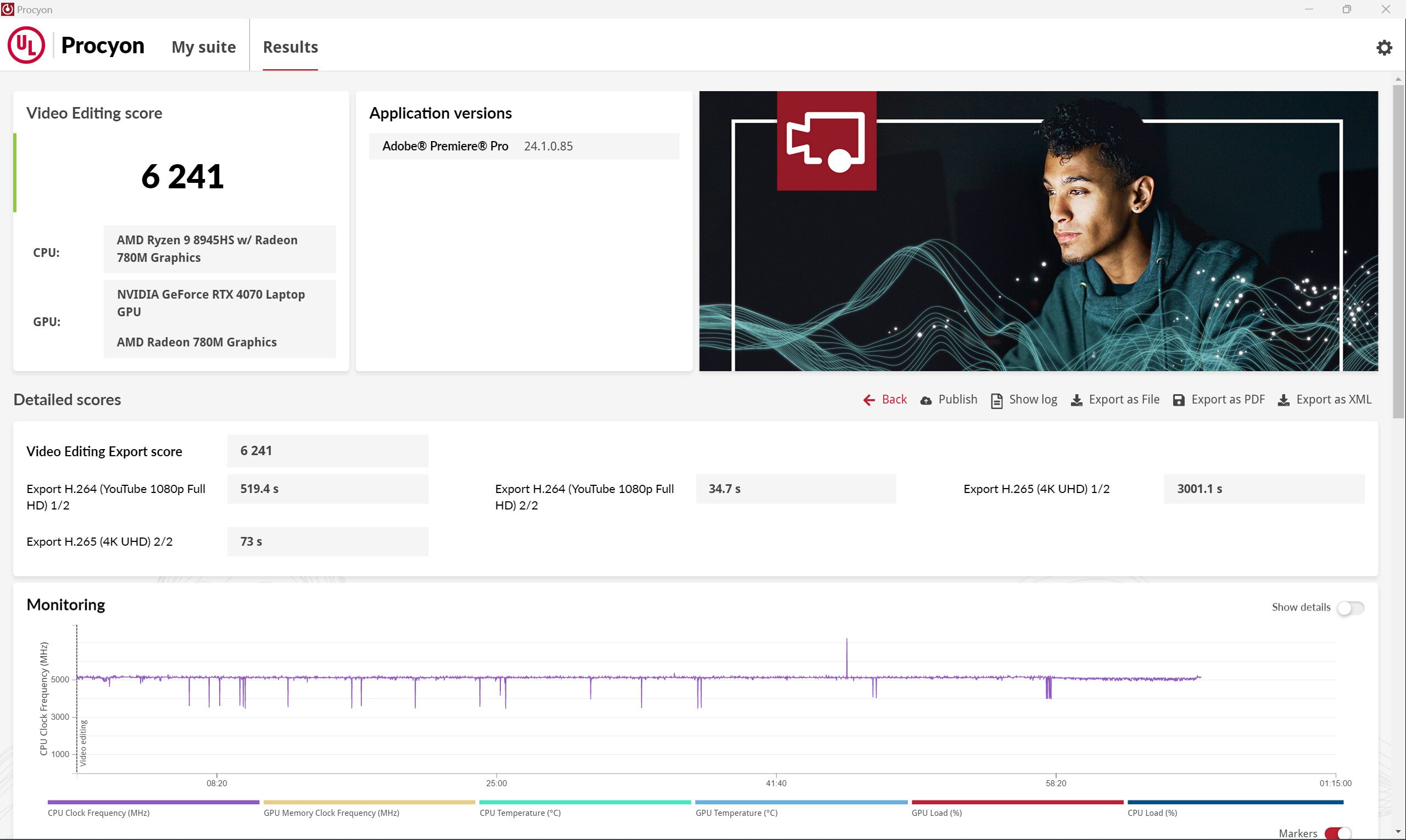Click the Export as PDF save icon
Image resolution: width=1406 pixels, height=840 pixels.
pos(1179,400)
